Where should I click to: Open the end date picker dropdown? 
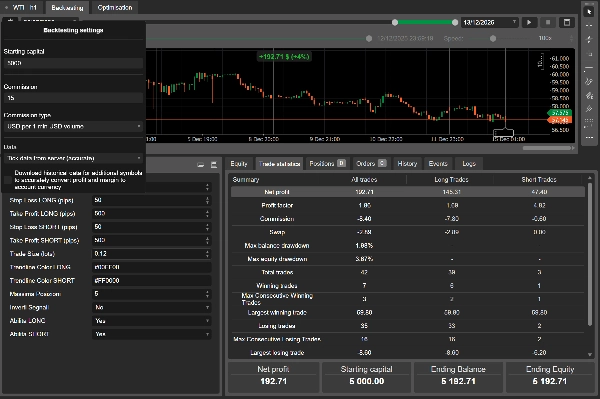pos(514,23)
